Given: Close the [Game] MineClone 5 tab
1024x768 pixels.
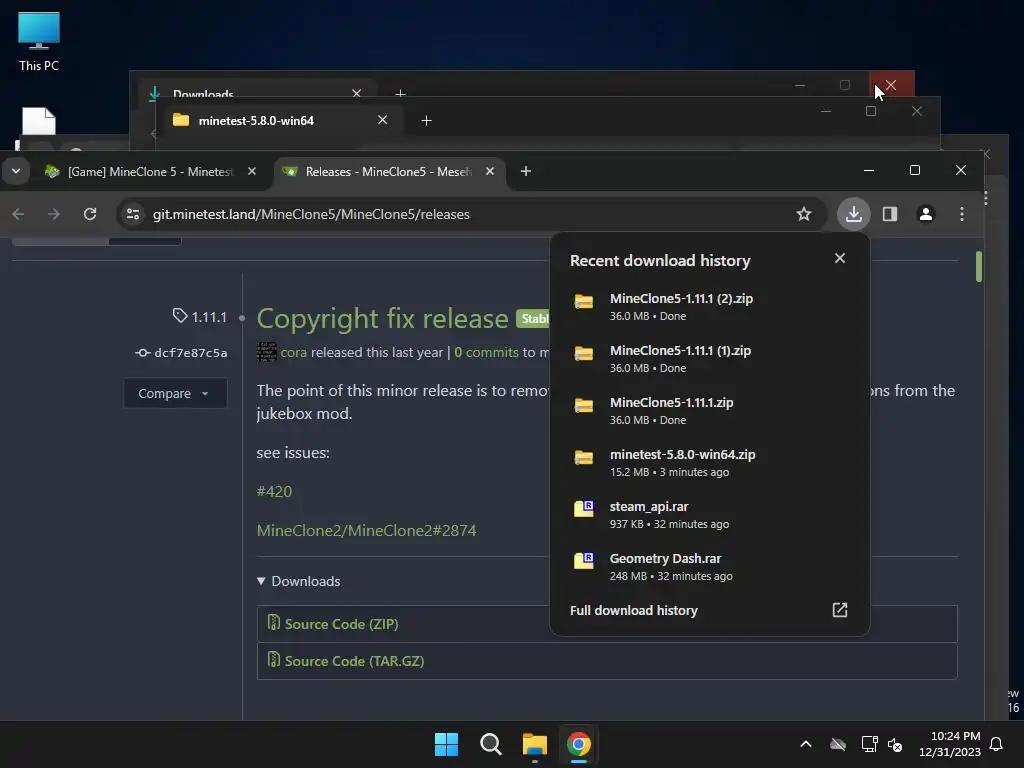Looking at the screenshot, I should [252, 171].
